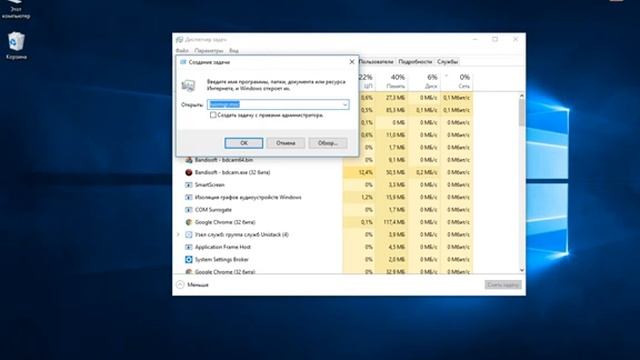This screenshot has height=360, width=640.
Task: Click the audio device graph isolation process icon
Action: point(189,198)
